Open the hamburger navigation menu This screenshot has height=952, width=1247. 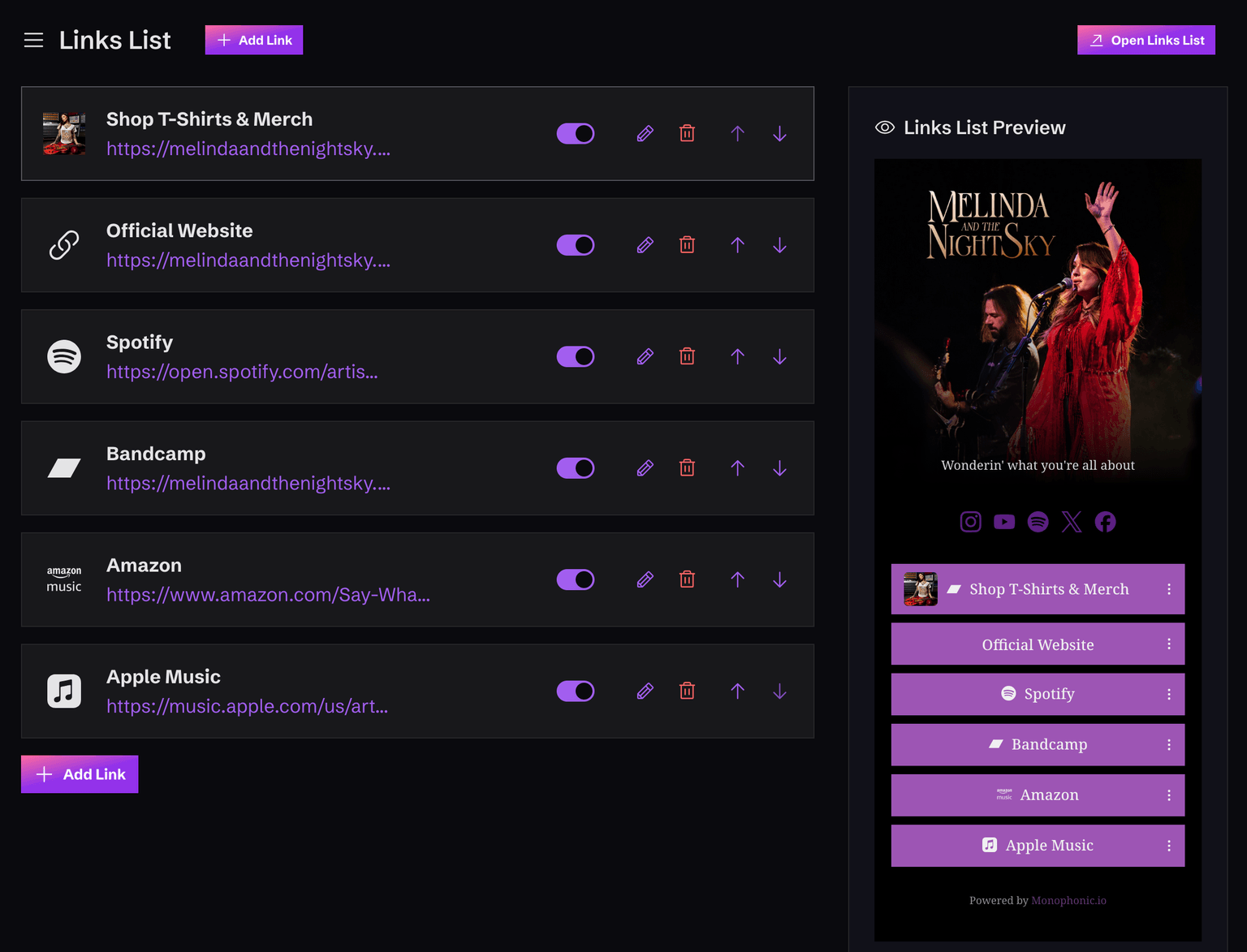pos(33,41)
